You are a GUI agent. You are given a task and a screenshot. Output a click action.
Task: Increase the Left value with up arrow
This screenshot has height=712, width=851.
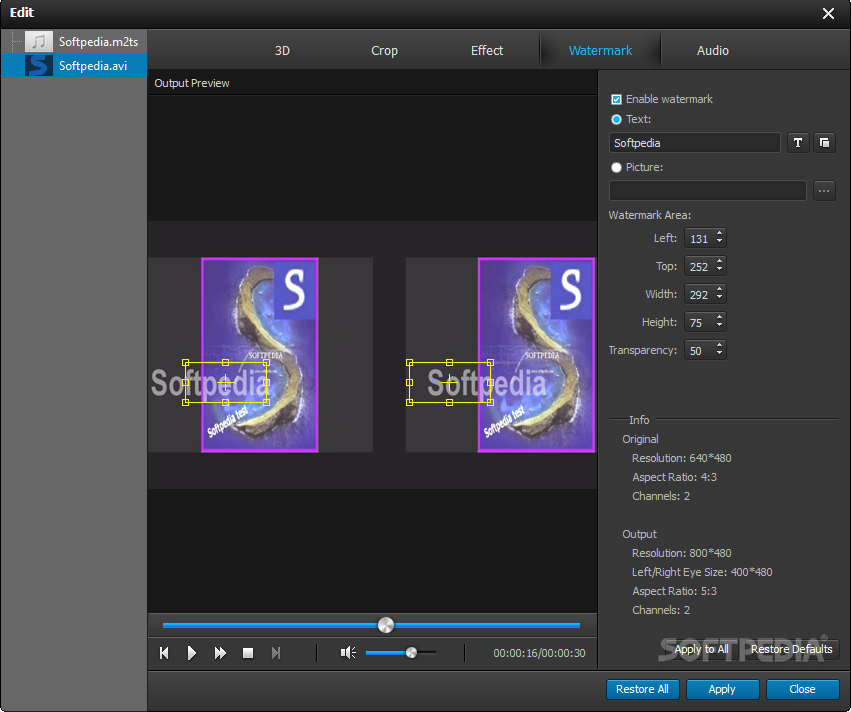720,234
